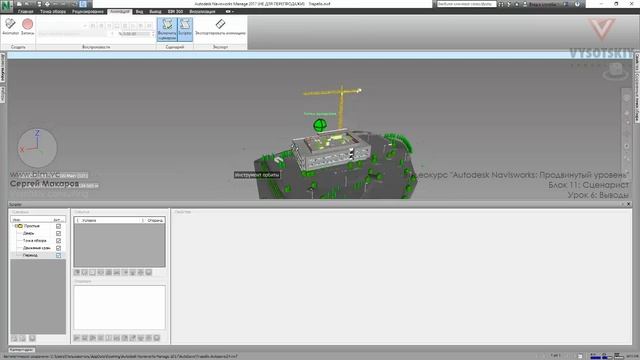The width and height of the screenshot is (640, 360).
Task: Click the On Animation event icon
Action: [x=125, y=272]
